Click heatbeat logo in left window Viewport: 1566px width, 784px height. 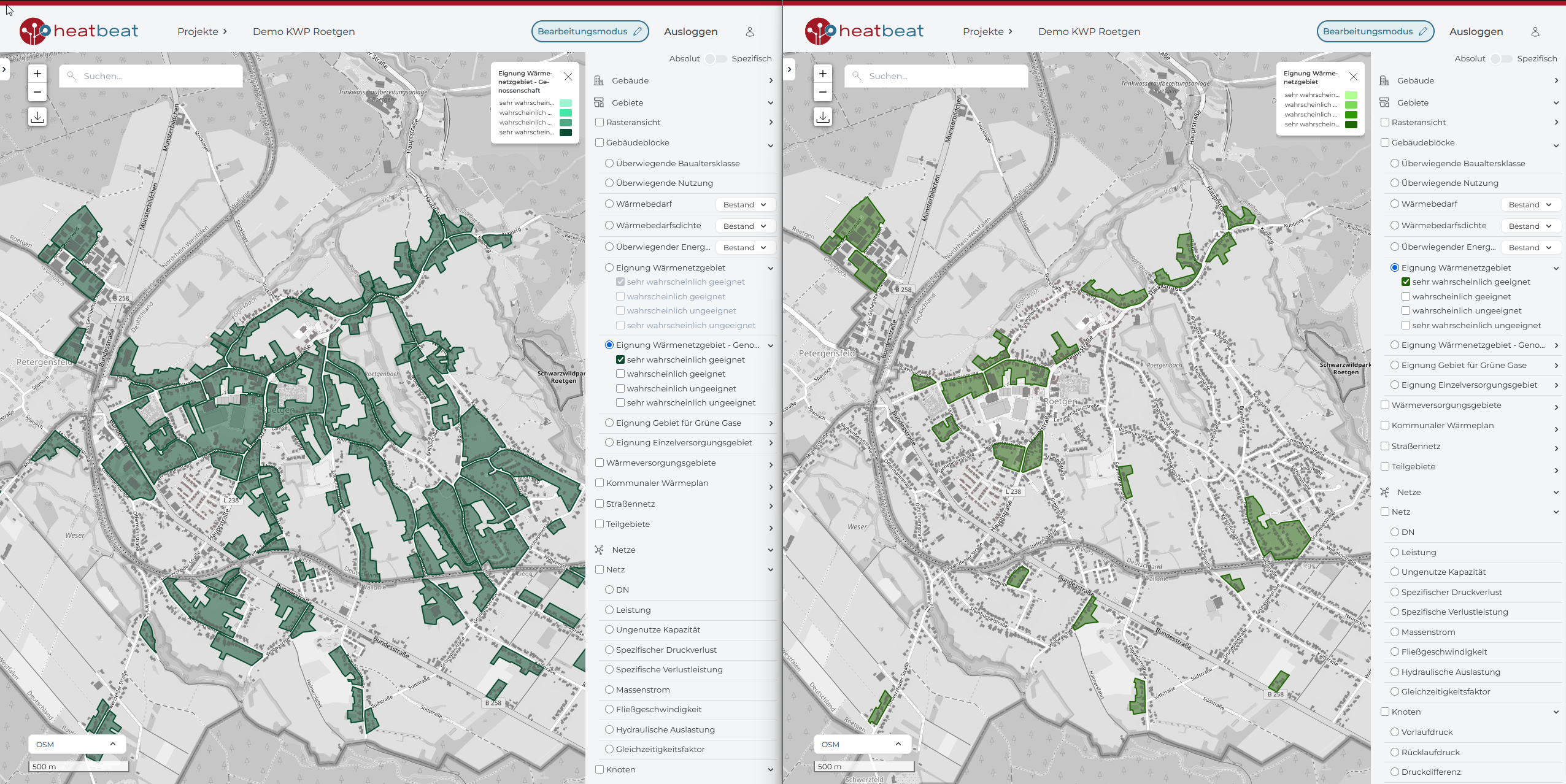[x=79, y=31]
